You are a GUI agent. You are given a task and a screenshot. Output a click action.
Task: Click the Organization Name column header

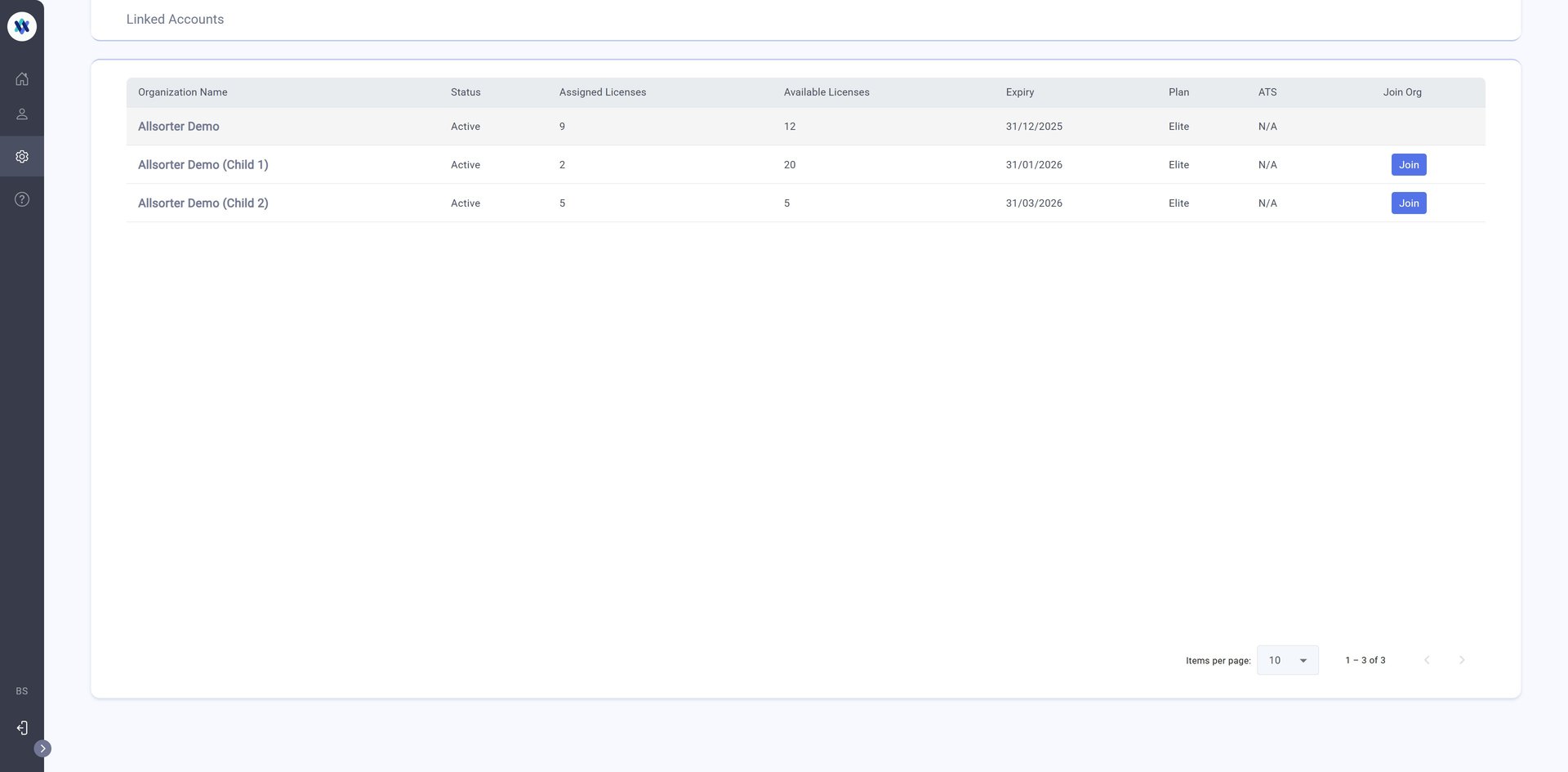point(183,92)
